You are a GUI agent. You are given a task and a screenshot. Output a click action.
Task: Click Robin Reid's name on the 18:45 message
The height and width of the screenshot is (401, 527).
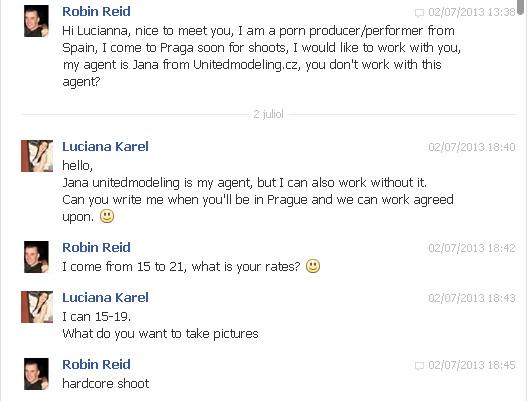click(96, 364)
